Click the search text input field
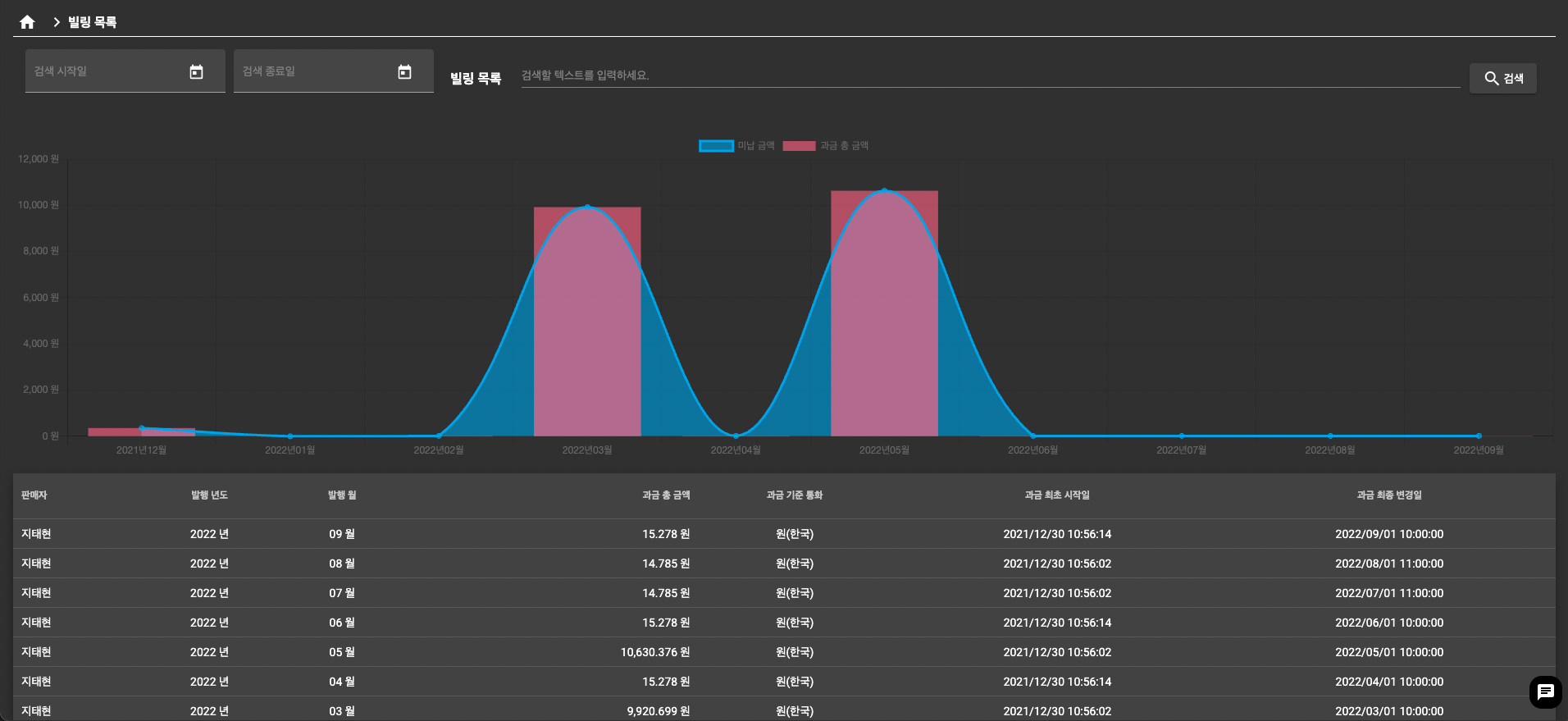This screenshot has width=1568, height=721. pos(989,75)
